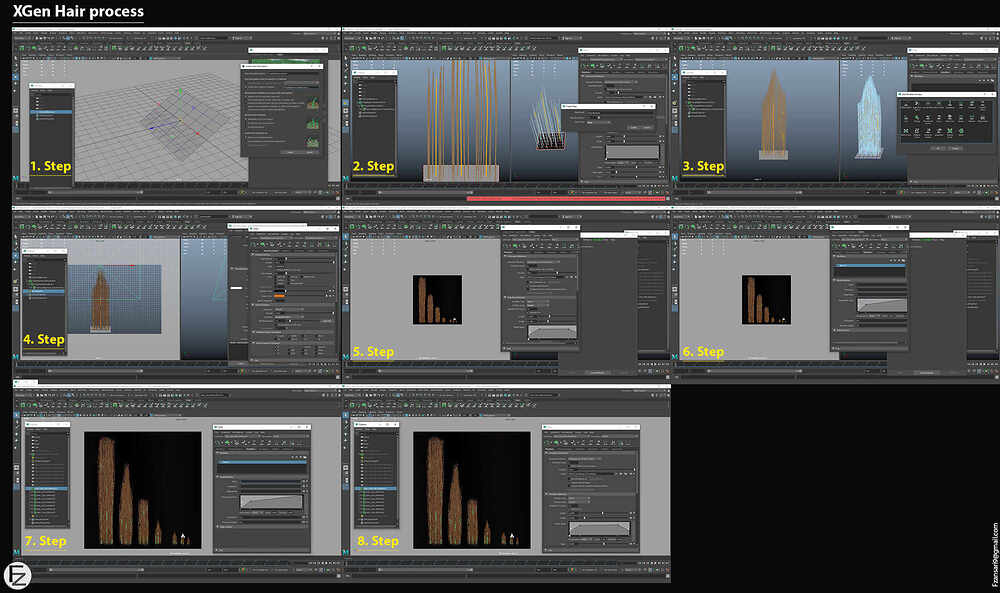This screenshot has width=1000, height=593.
Task: Click the ramp graph in Step 6 XGen window
Action: coord(881,305)
